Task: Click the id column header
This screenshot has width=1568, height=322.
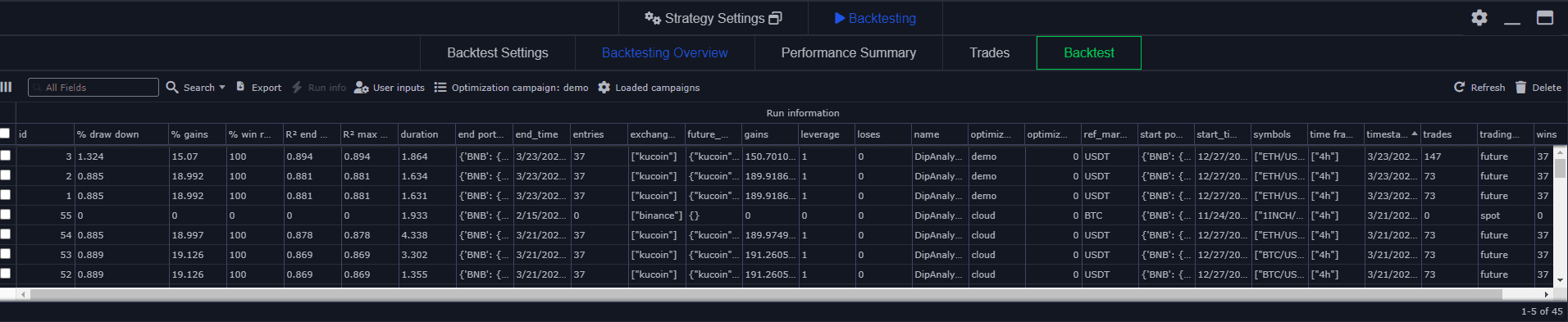Action: (x=45, y=134)
